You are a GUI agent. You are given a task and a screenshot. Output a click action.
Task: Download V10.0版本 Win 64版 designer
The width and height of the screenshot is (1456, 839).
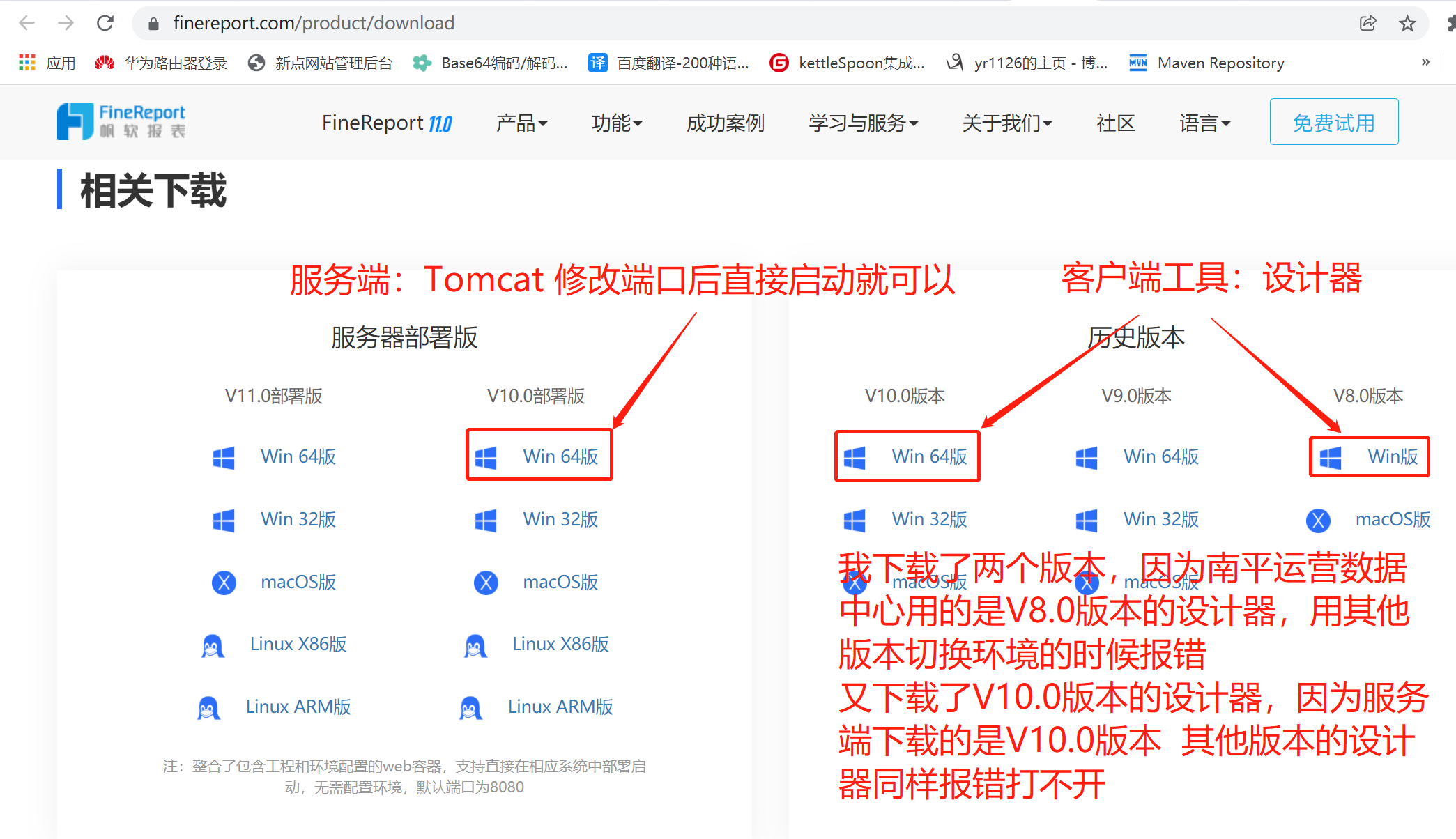930,456
